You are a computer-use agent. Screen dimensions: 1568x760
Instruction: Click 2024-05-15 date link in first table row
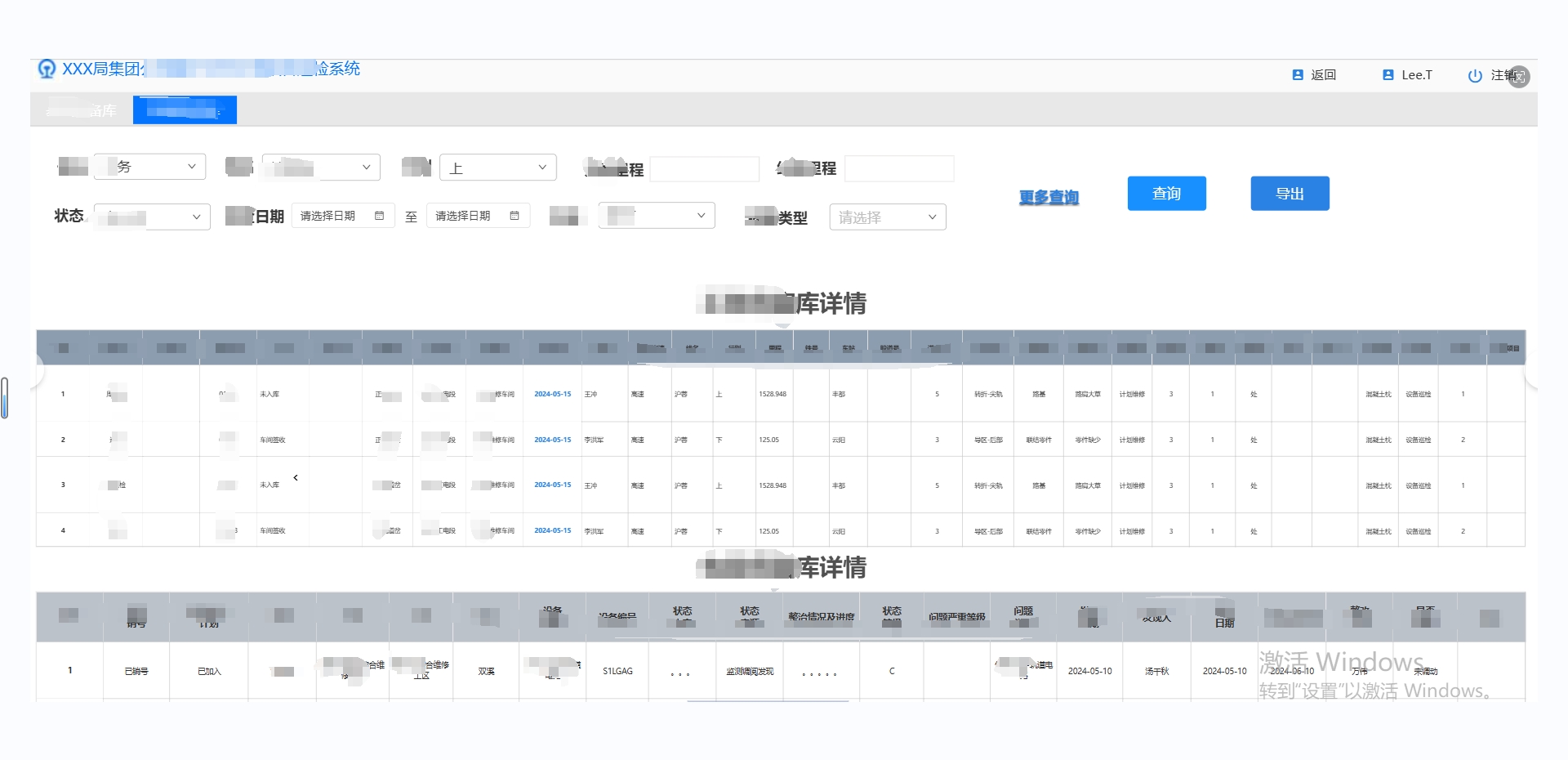point(552,394)
